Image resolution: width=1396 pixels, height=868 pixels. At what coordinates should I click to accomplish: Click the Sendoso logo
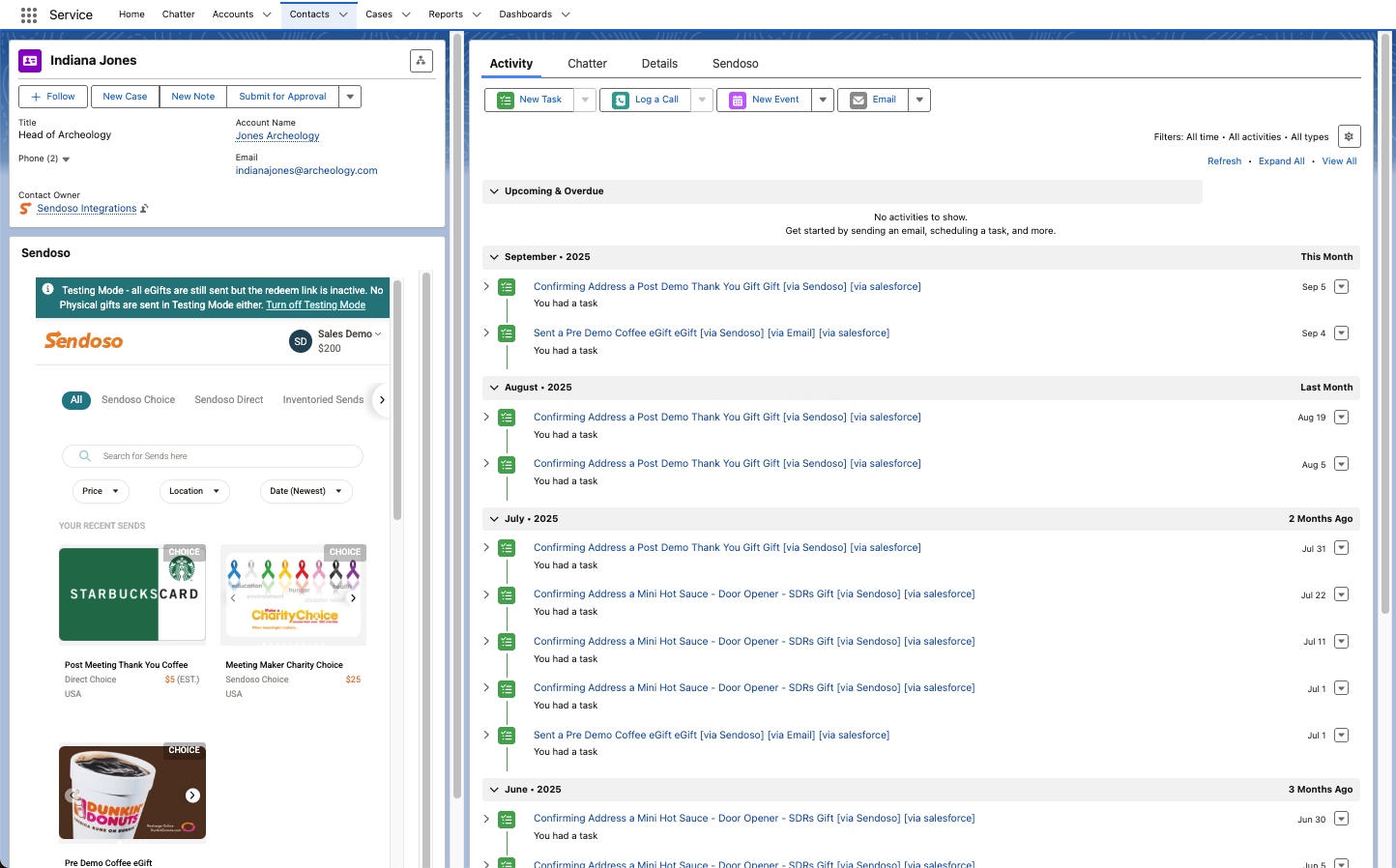(84, 340)
